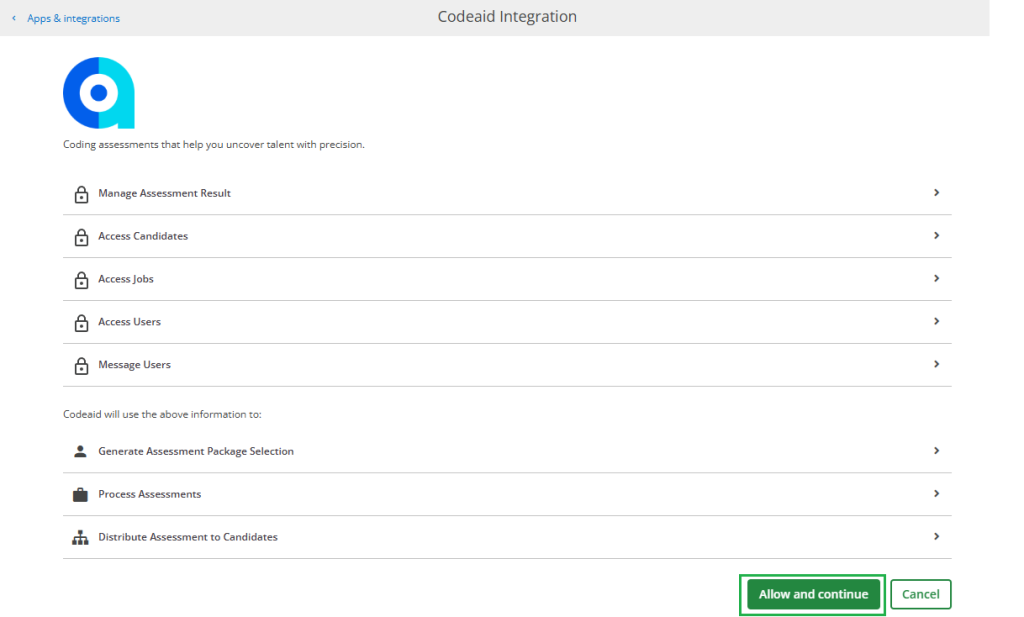Click the hierarchy icon for Distribute Assessment

point(81,537)
